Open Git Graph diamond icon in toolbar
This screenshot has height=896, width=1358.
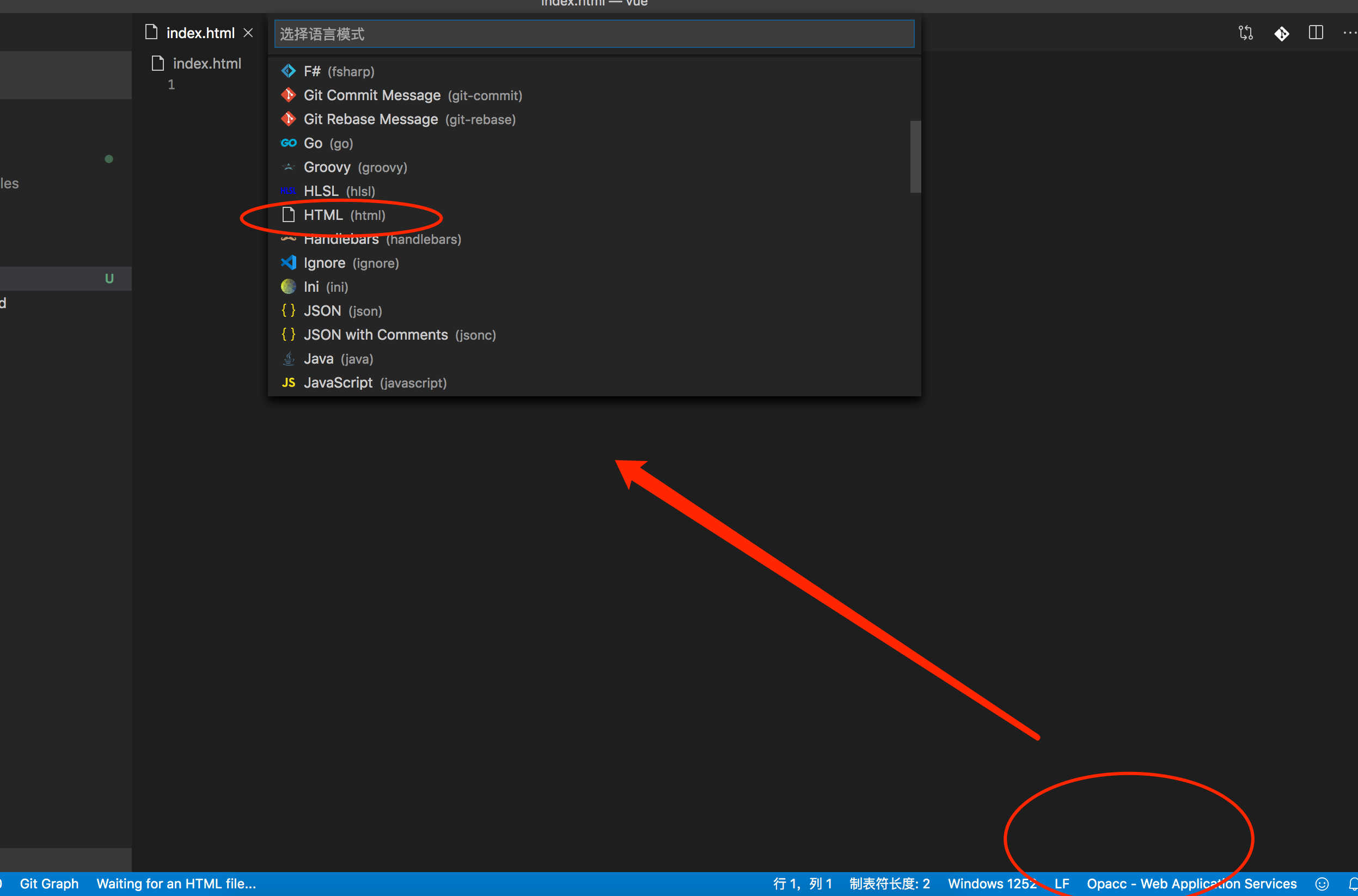click(x=1281, y=34)
